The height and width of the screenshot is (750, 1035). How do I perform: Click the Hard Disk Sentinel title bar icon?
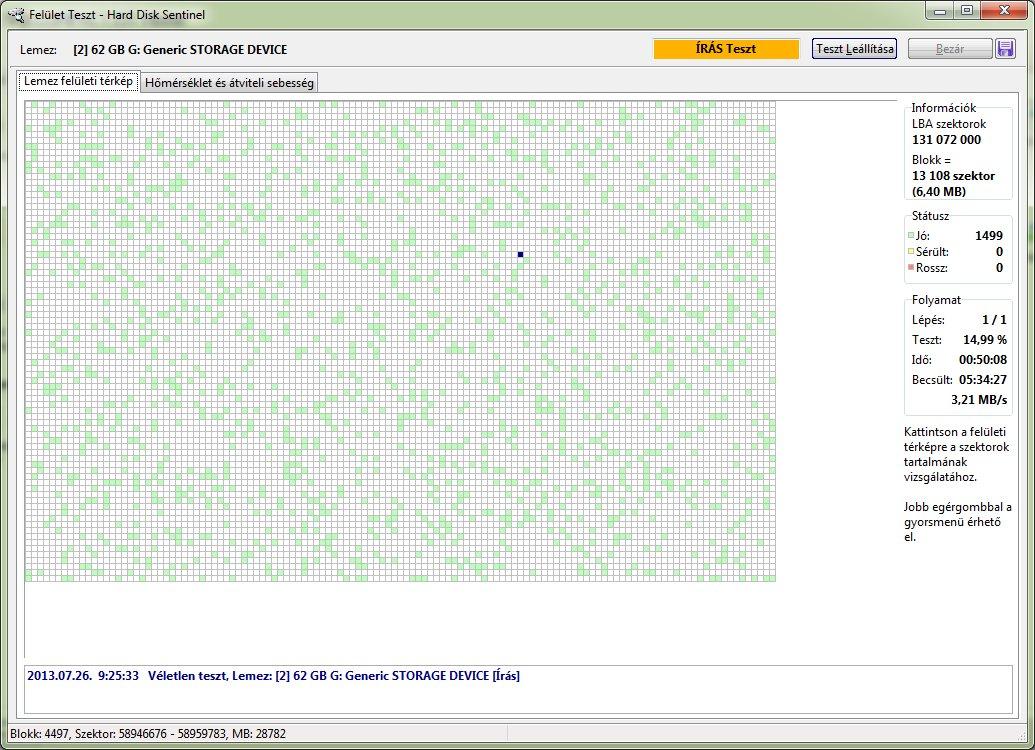16,14
